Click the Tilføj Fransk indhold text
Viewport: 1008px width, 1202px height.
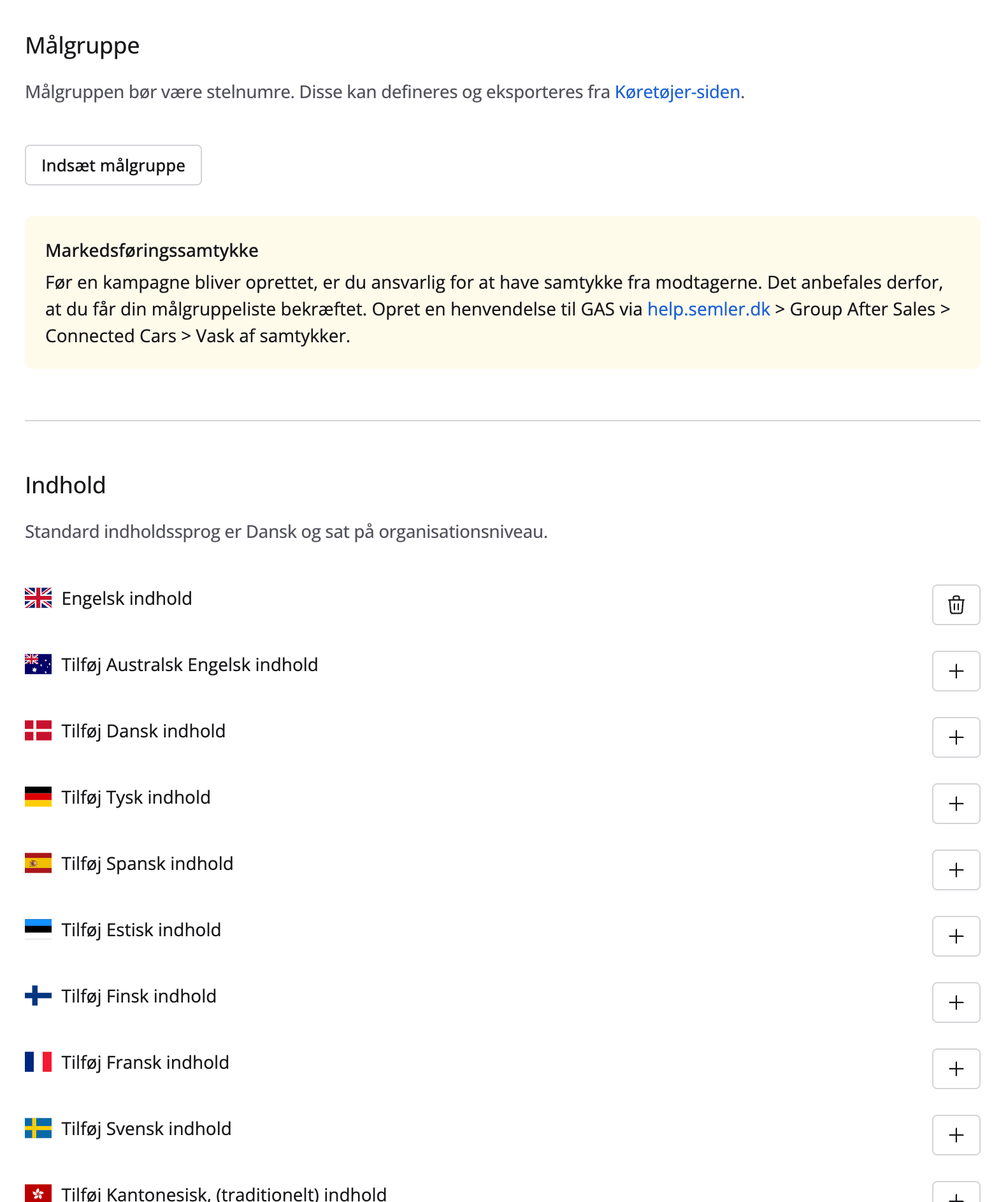(145, 1062)
